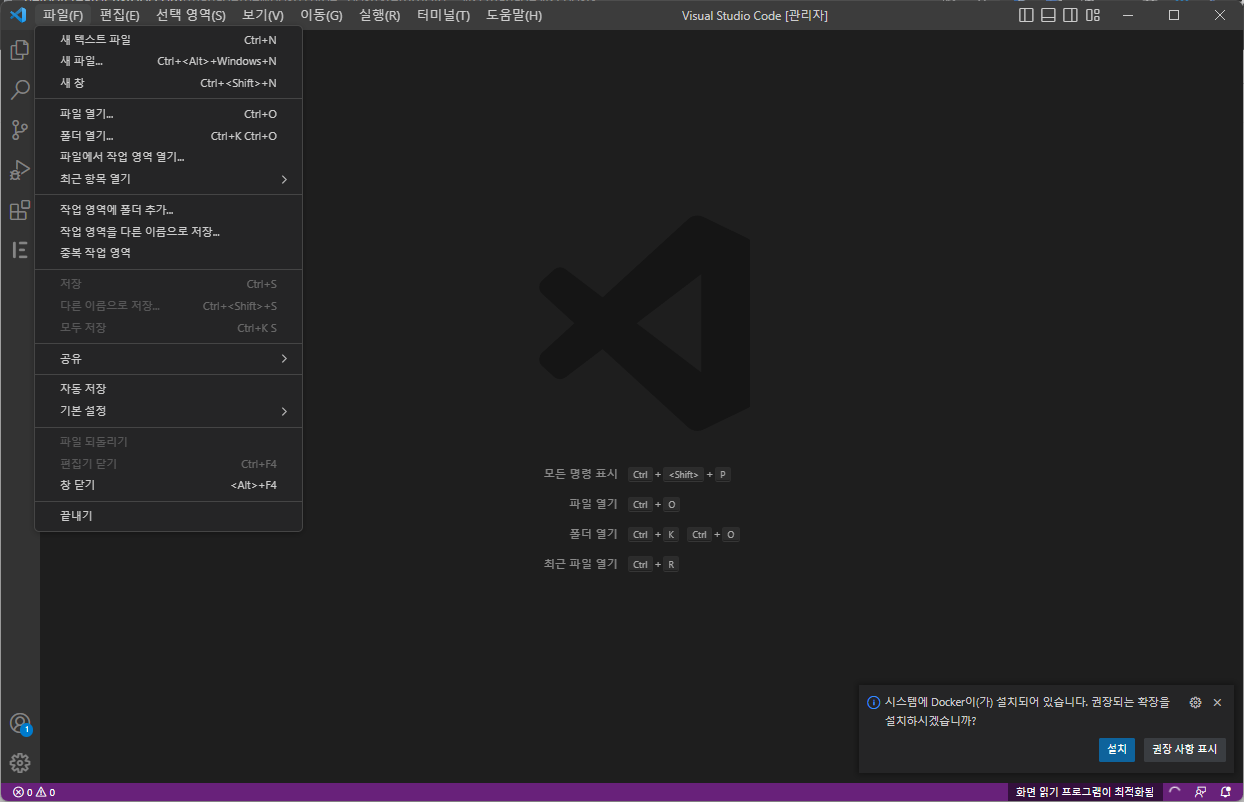
Task: Click 권장 사항 표시 button
Action: tap(1185, 749)
